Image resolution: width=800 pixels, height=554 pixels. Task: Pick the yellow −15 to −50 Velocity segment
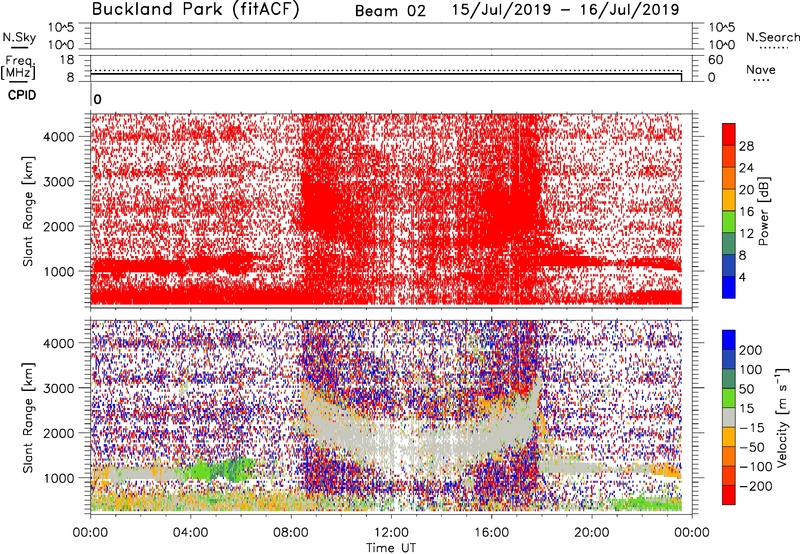click(x=729, y=437)
